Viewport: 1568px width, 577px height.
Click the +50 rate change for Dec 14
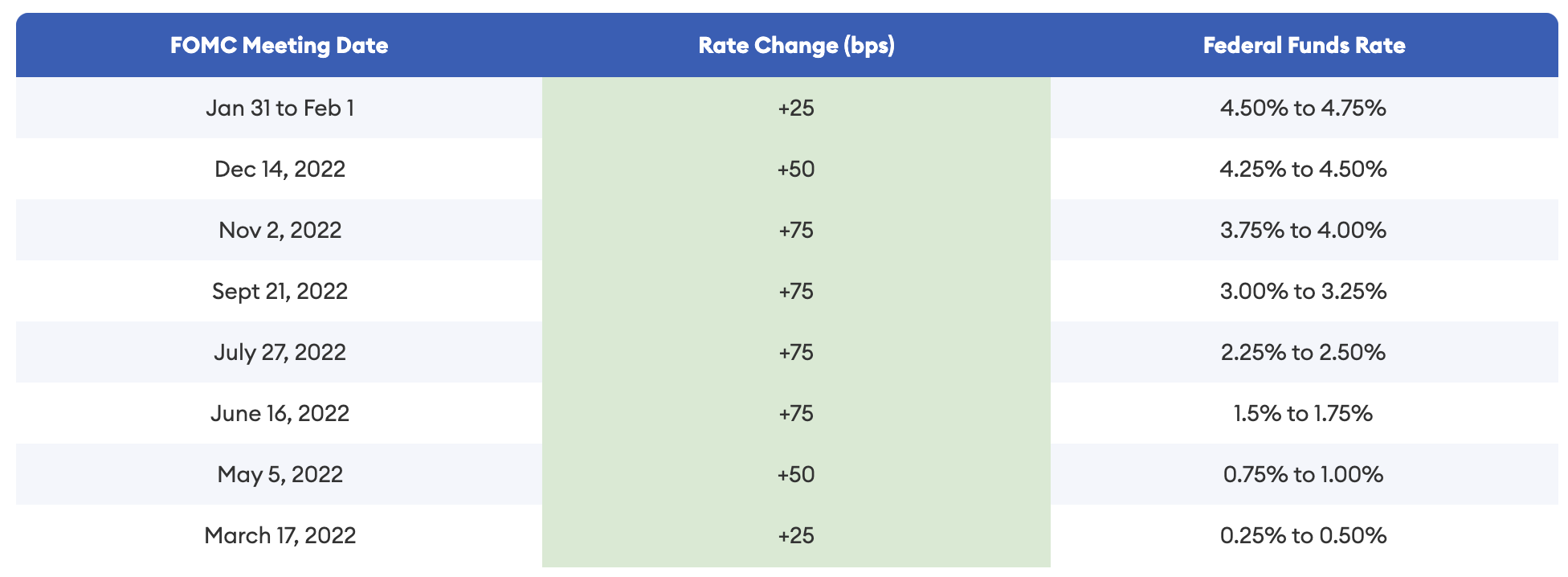point(796,169)
